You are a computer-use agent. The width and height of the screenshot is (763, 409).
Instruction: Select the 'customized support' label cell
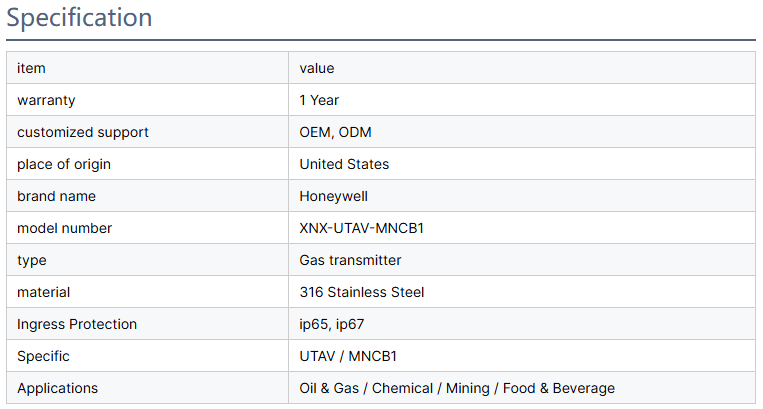point(83,132)
